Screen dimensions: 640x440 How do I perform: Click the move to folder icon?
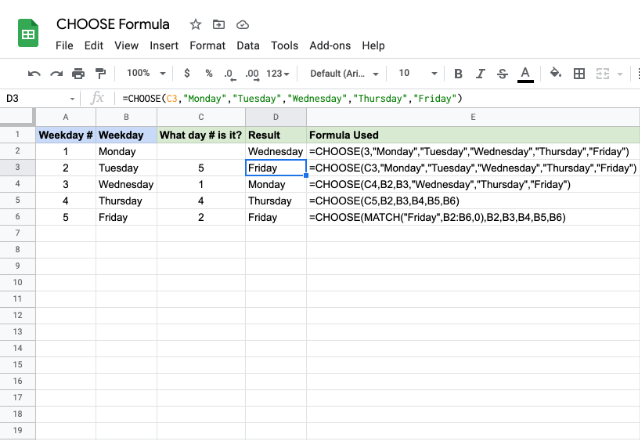pos(219,24)
